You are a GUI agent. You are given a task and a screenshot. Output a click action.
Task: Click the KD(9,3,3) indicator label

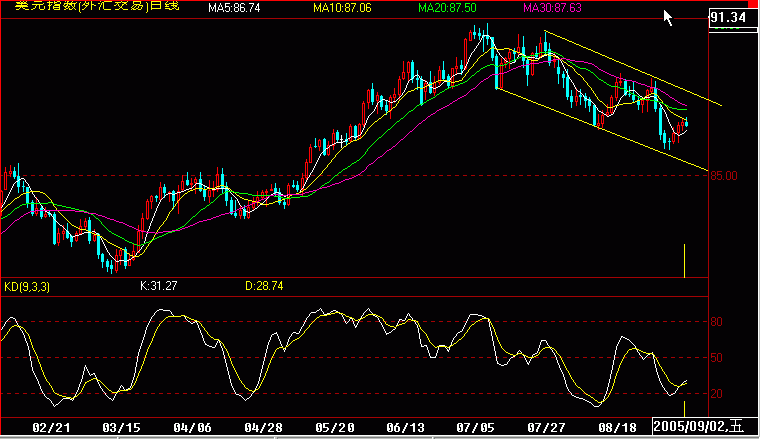pyautogui.click(x=27, y=287)
